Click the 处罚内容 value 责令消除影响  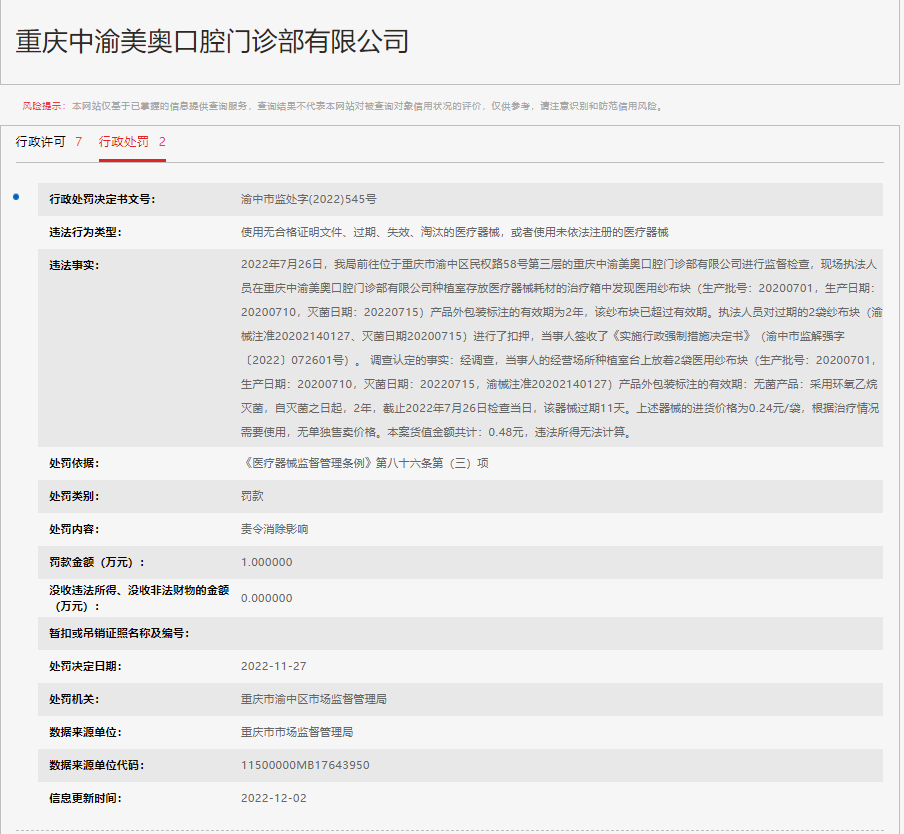coord(274,529)
